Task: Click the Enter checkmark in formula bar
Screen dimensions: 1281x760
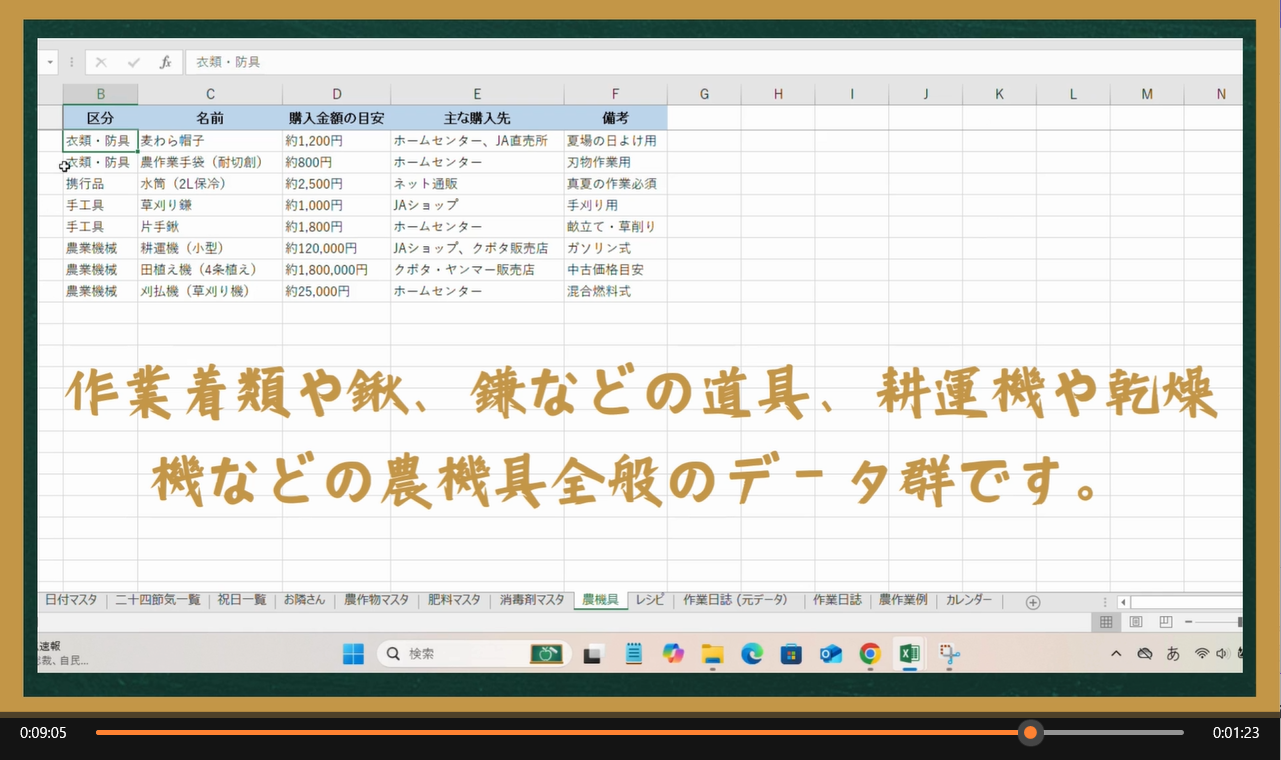Action: tap(133, 62)
